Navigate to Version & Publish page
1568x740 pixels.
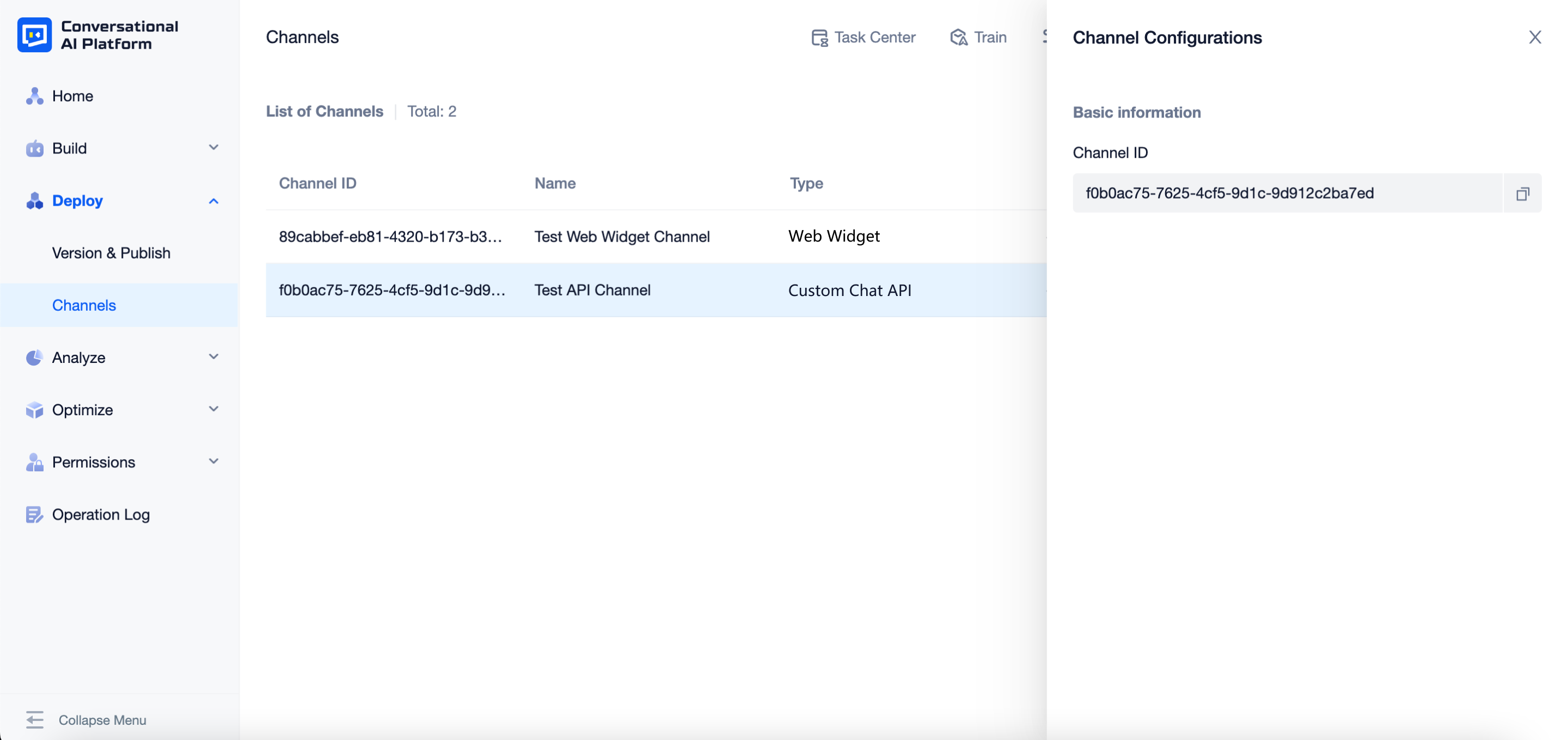pyautogui.click(x=111, y=252)
